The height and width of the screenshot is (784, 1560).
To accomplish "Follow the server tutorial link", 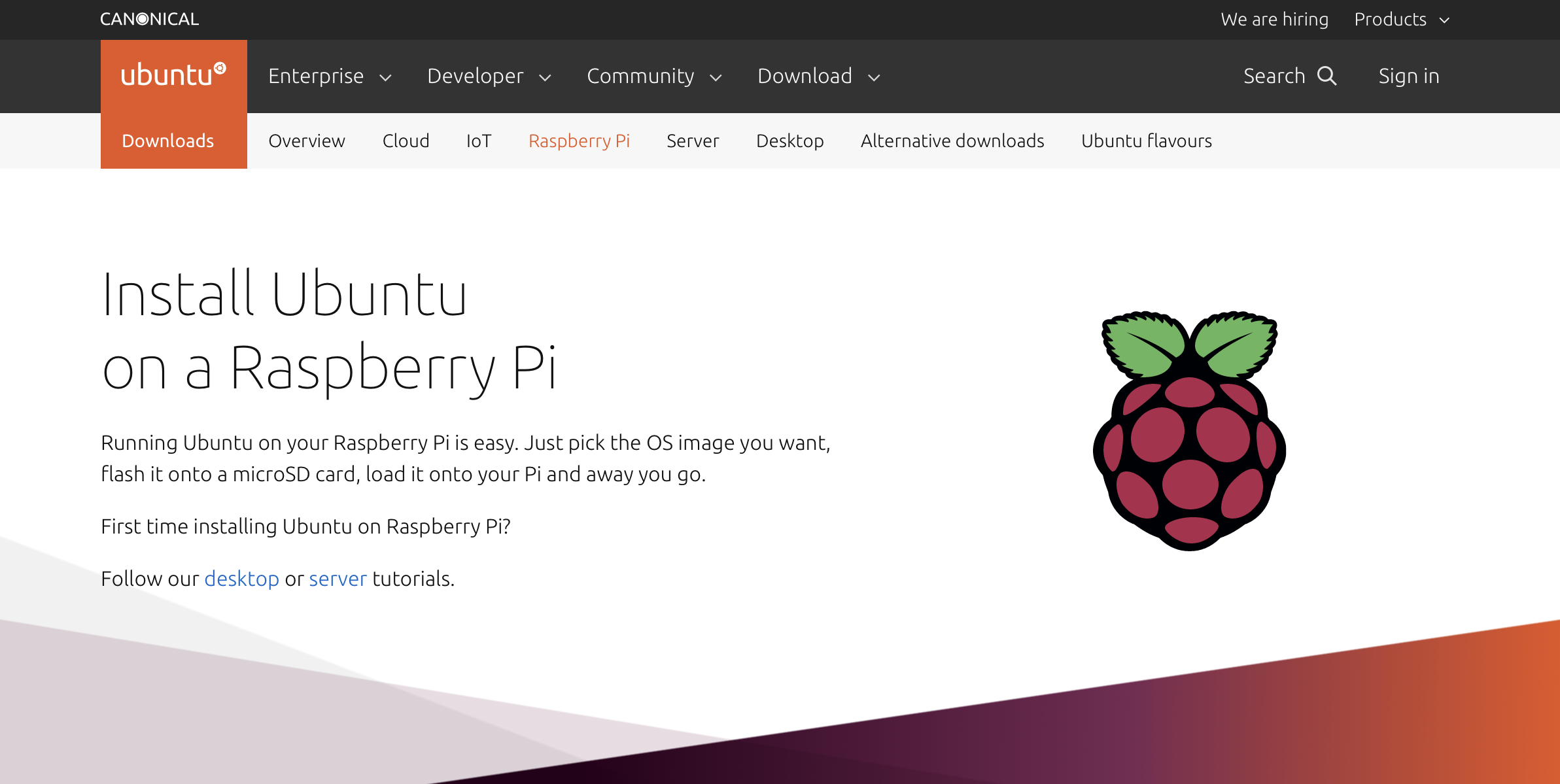I will [338, 579].
